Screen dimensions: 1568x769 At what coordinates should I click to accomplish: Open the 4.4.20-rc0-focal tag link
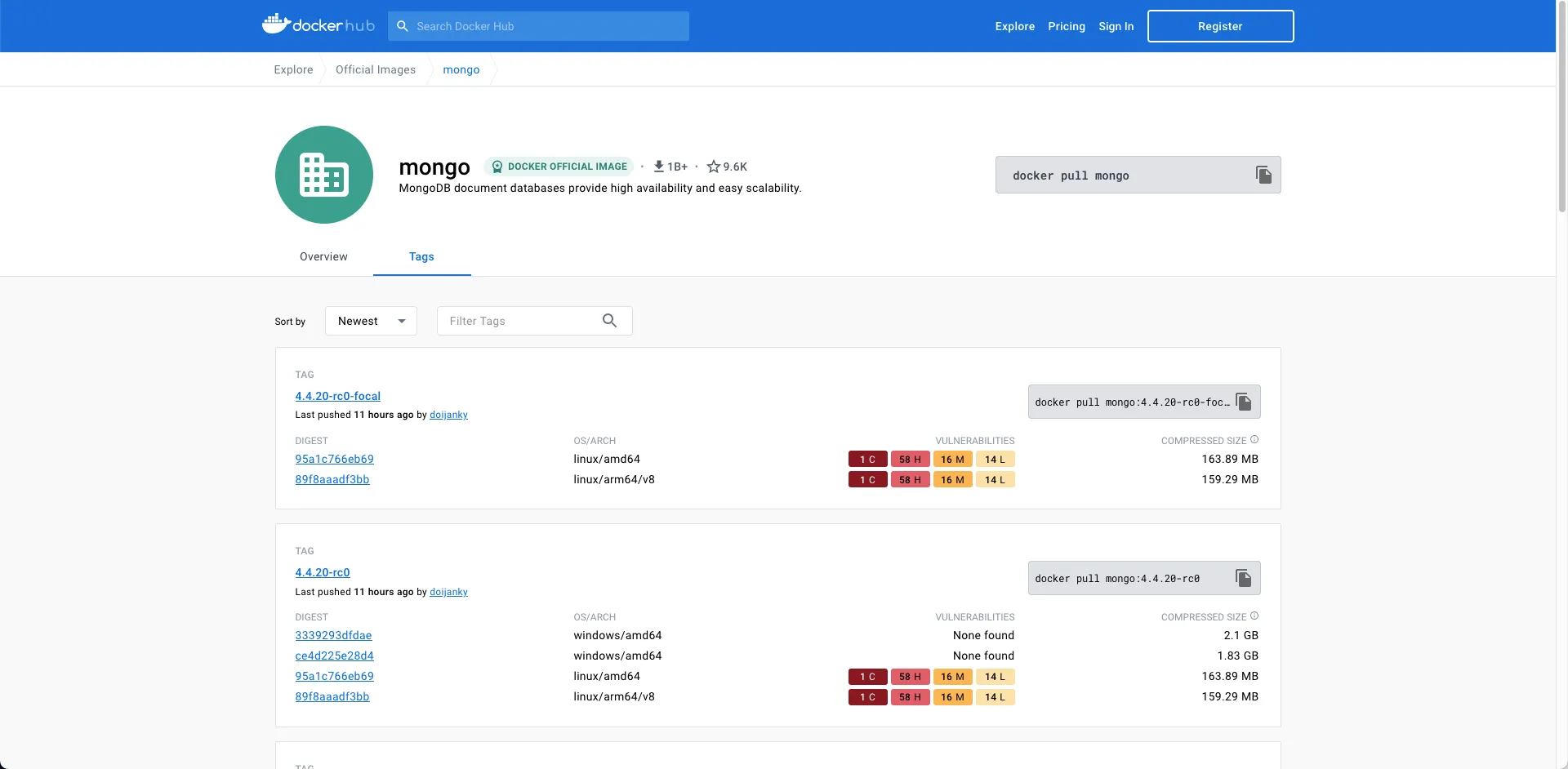point(337,396)
